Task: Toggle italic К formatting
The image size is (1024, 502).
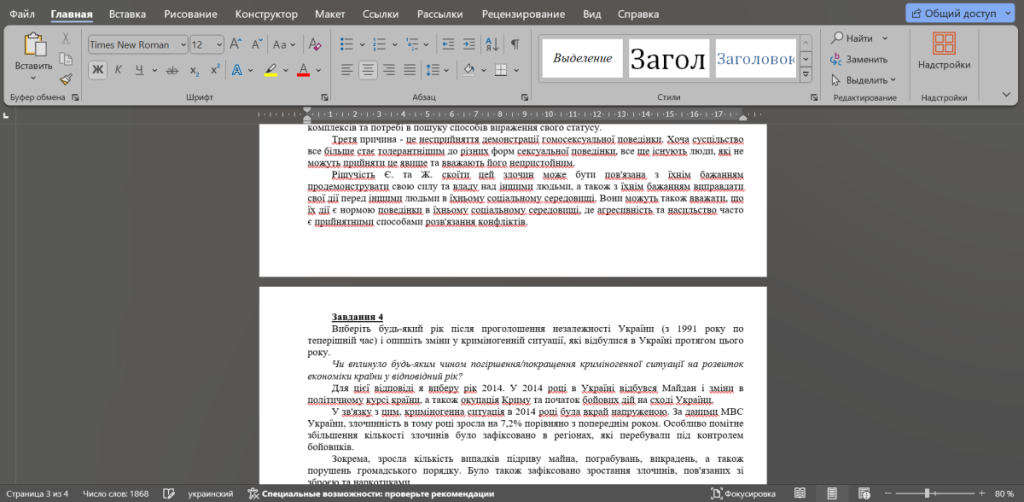Action: point(118,70)
